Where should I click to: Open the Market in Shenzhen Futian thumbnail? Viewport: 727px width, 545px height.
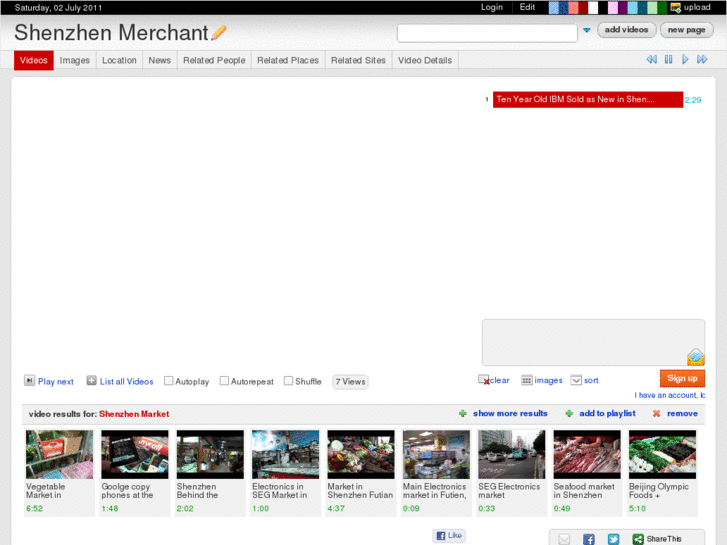coord(361,455)
